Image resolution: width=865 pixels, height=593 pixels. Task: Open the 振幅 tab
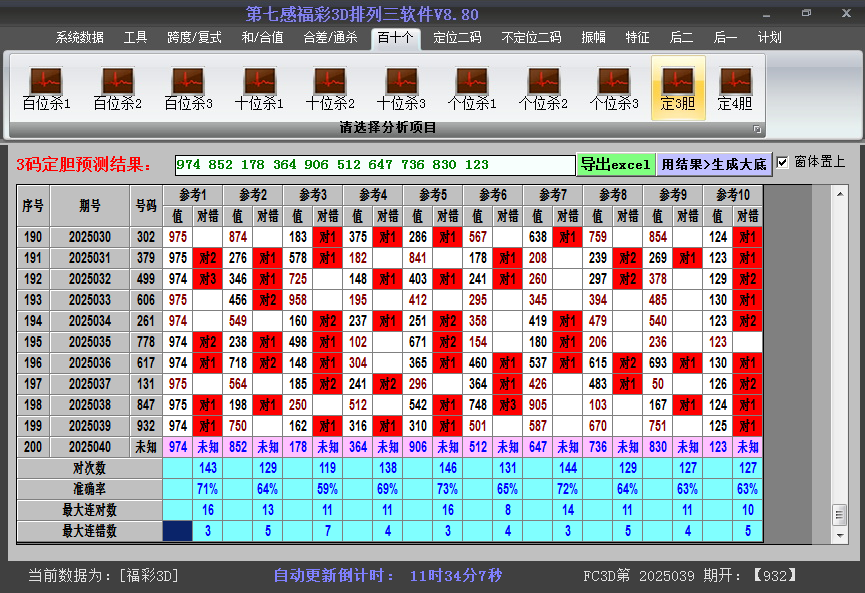click(594, 38)
